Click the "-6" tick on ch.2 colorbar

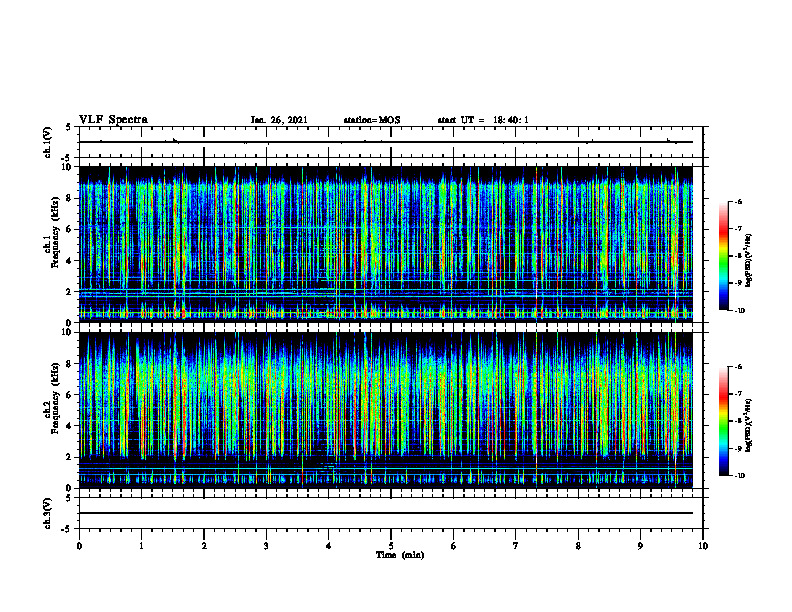(738, 367)
